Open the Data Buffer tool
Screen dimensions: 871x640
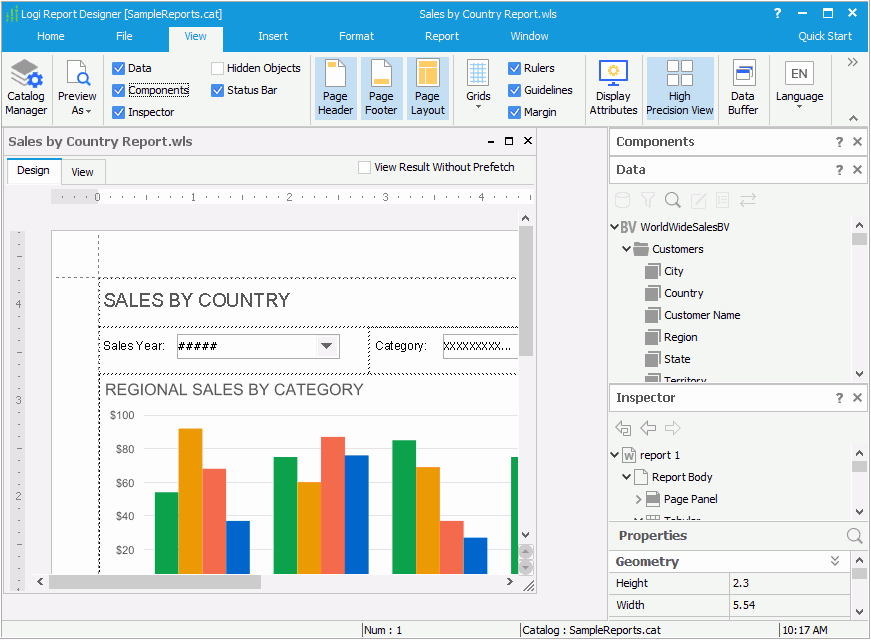[743, 88]
